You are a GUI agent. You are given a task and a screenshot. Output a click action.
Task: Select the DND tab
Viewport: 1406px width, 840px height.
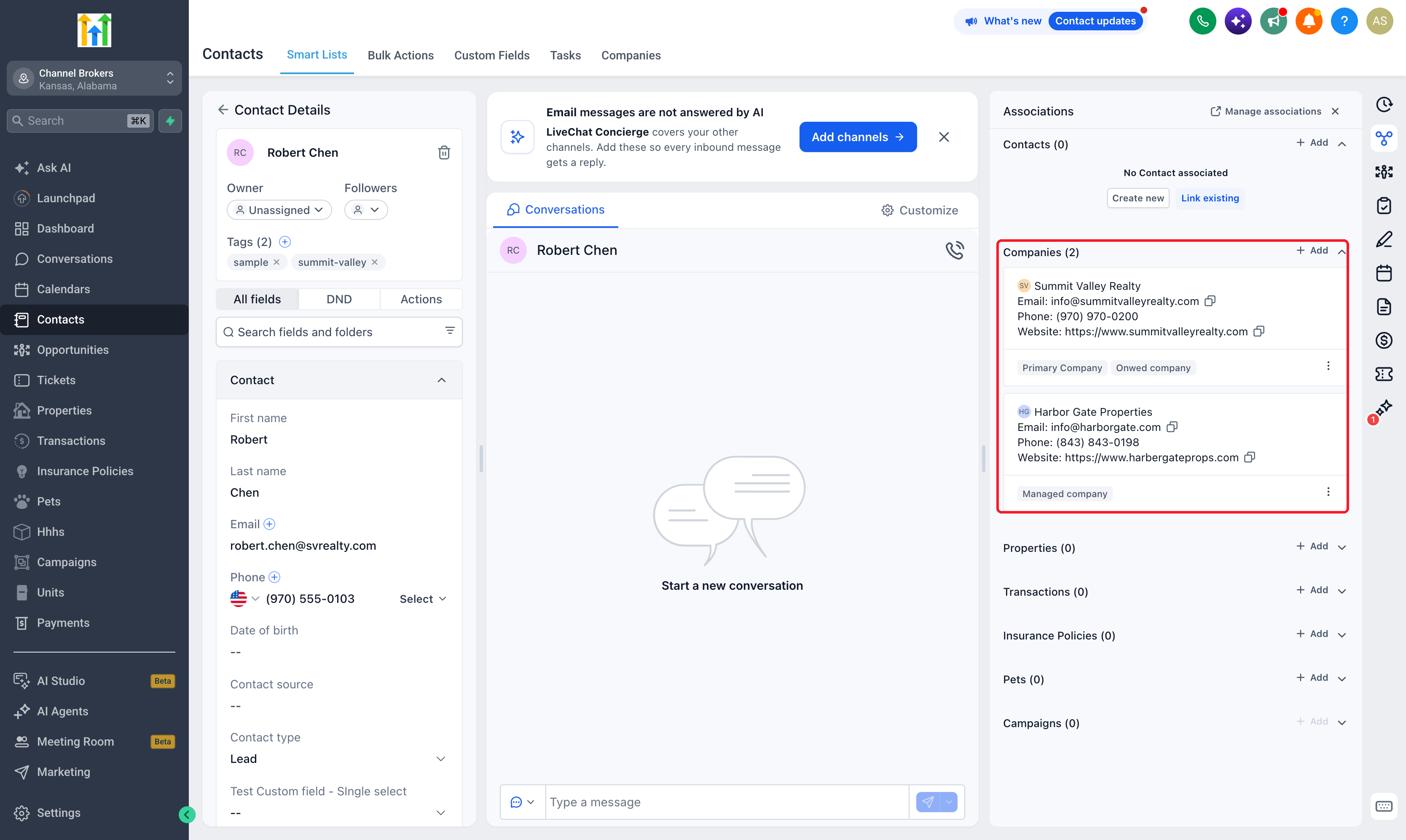click(338, 299)
